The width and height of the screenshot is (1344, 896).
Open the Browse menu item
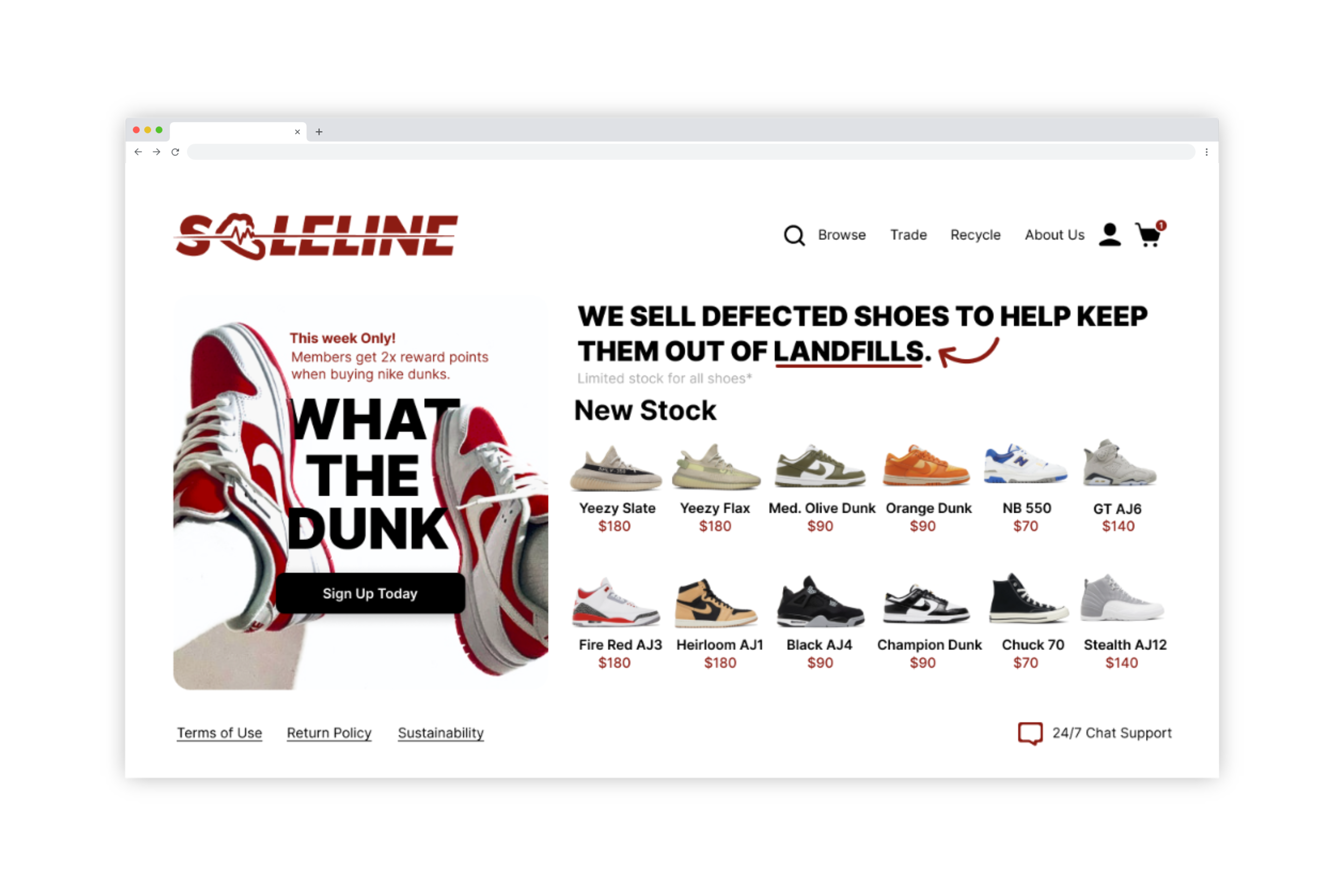[x=842, y=235]
